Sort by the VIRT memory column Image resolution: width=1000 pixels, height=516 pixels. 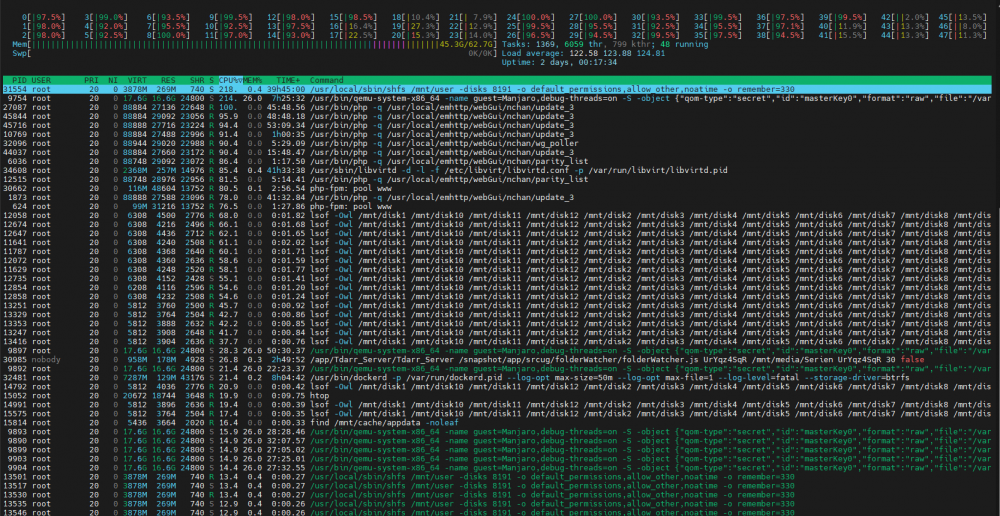[137, 80]
